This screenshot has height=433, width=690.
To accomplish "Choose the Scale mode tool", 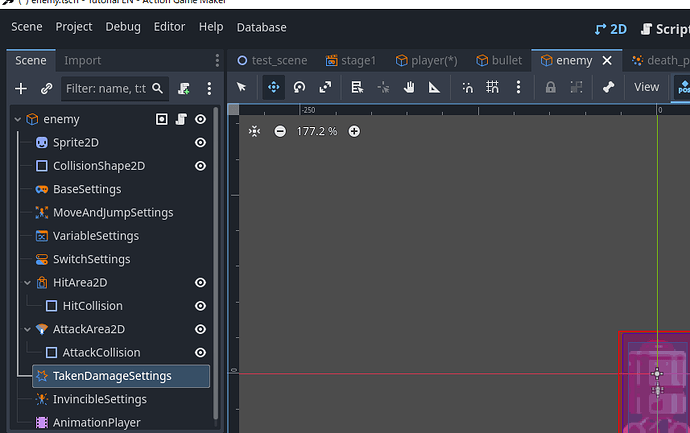I will [x=325, y=87].
